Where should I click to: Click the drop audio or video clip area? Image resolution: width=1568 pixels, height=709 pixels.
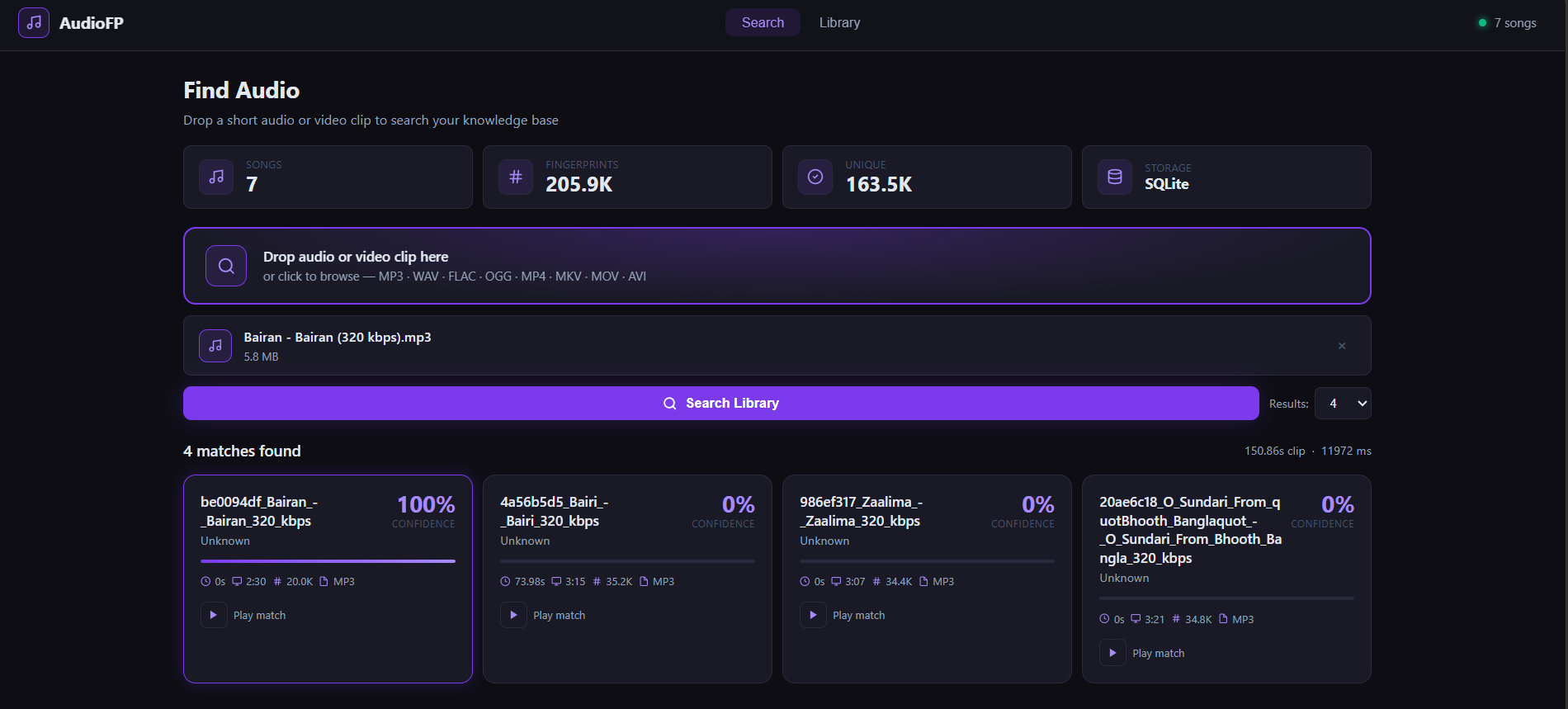point(777,266)
